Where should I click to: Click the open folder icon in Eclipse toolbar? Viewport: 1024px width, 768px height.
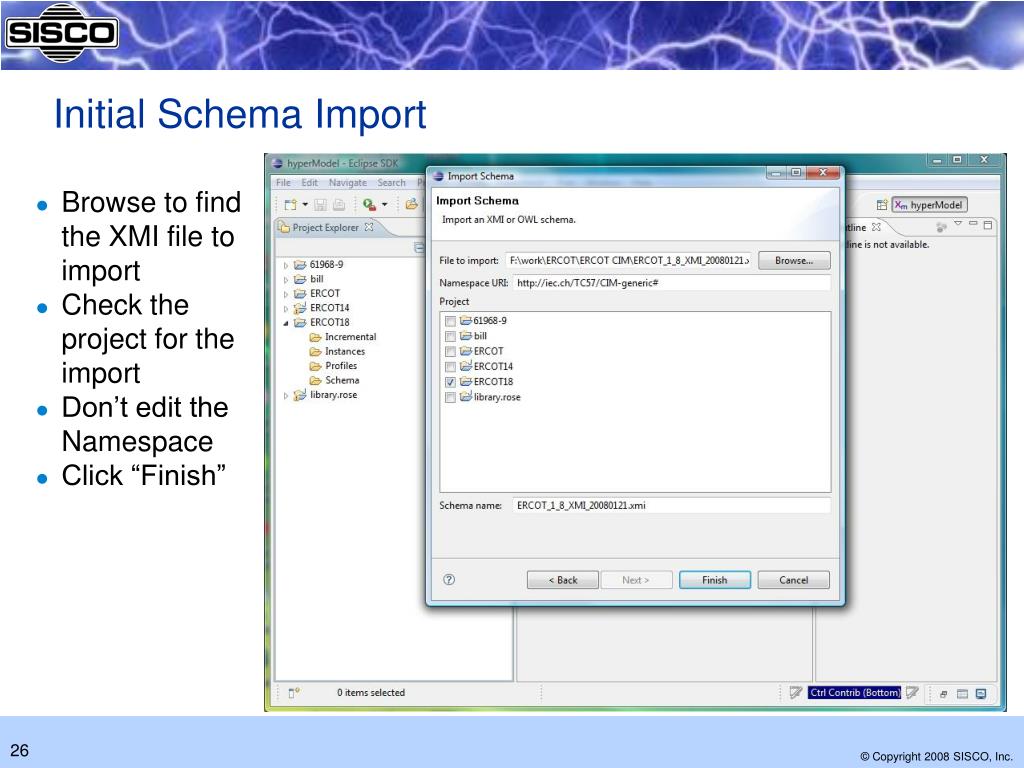411,204
